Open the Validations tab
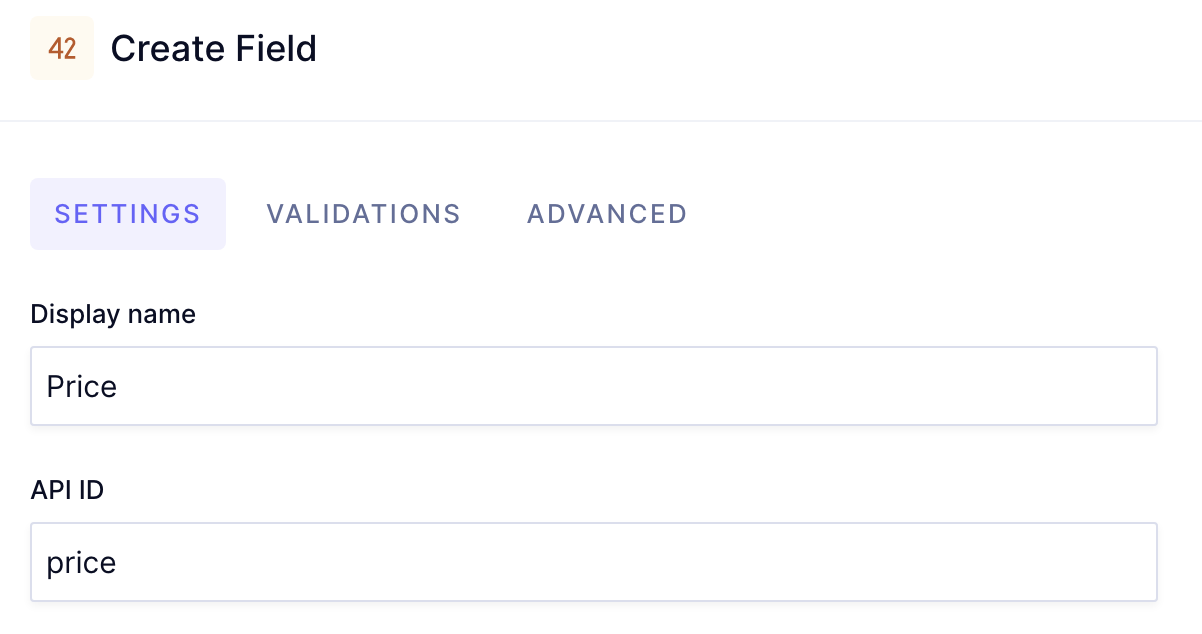Image resolution: width=1202 pixels, height=634 pixels. pyautogui.click(x=363, y=214)
